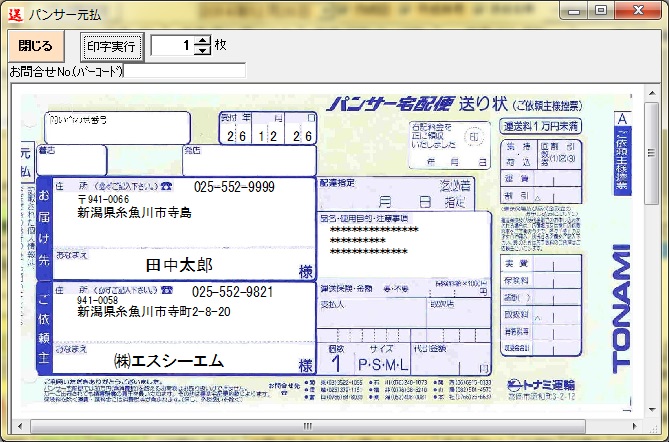Decrease the print copy count

202,50
